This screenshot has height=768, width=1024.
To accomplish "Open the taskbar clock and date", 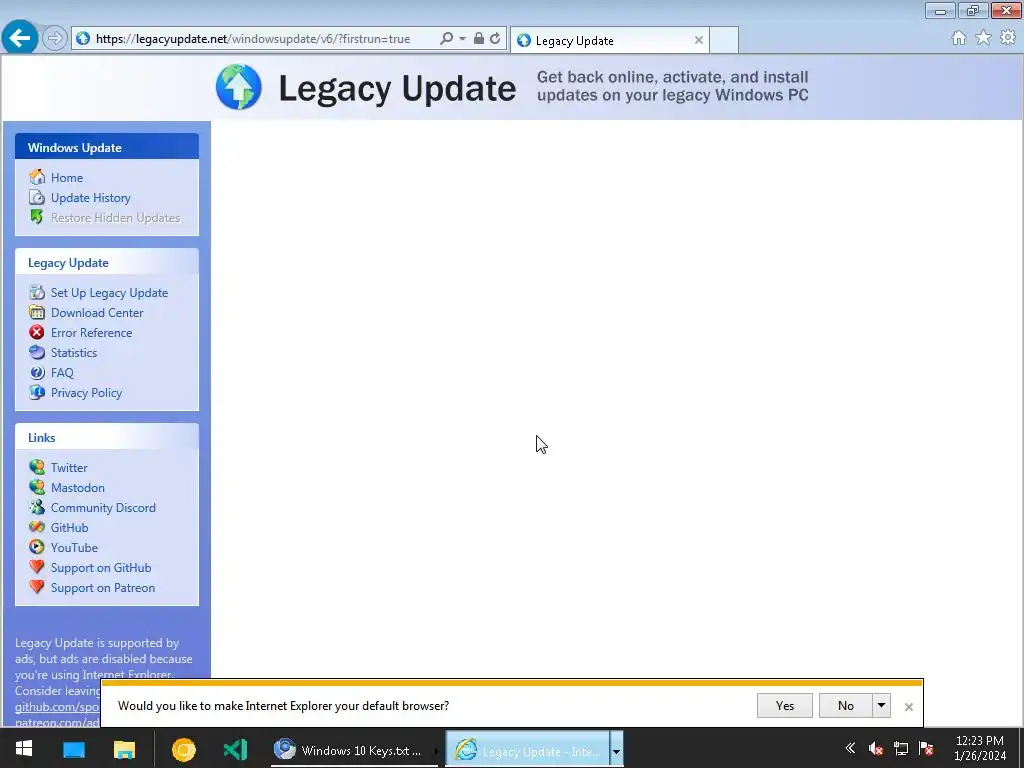I will coord(980,748).
